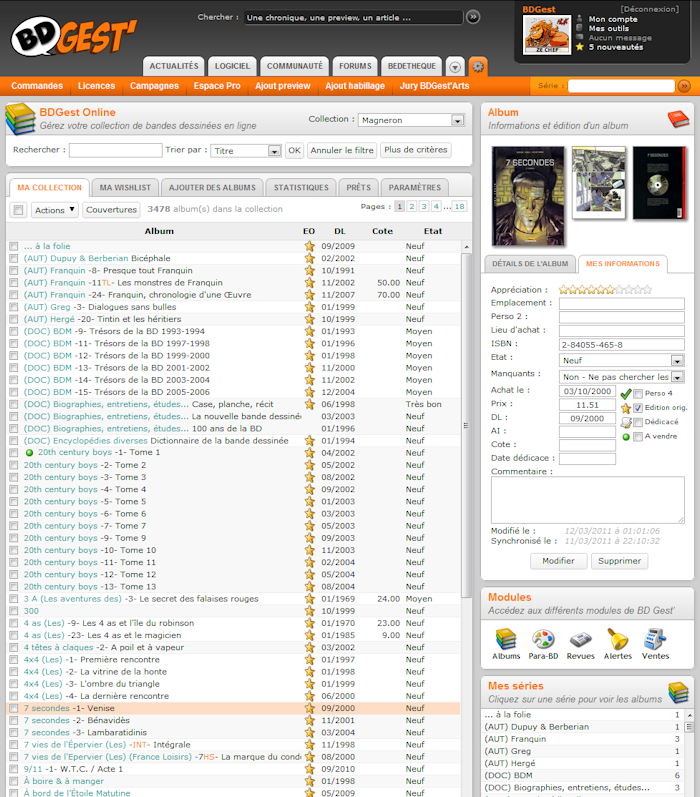
Task: Open the Collection dropdown showing Magneron
Action: 411,120
